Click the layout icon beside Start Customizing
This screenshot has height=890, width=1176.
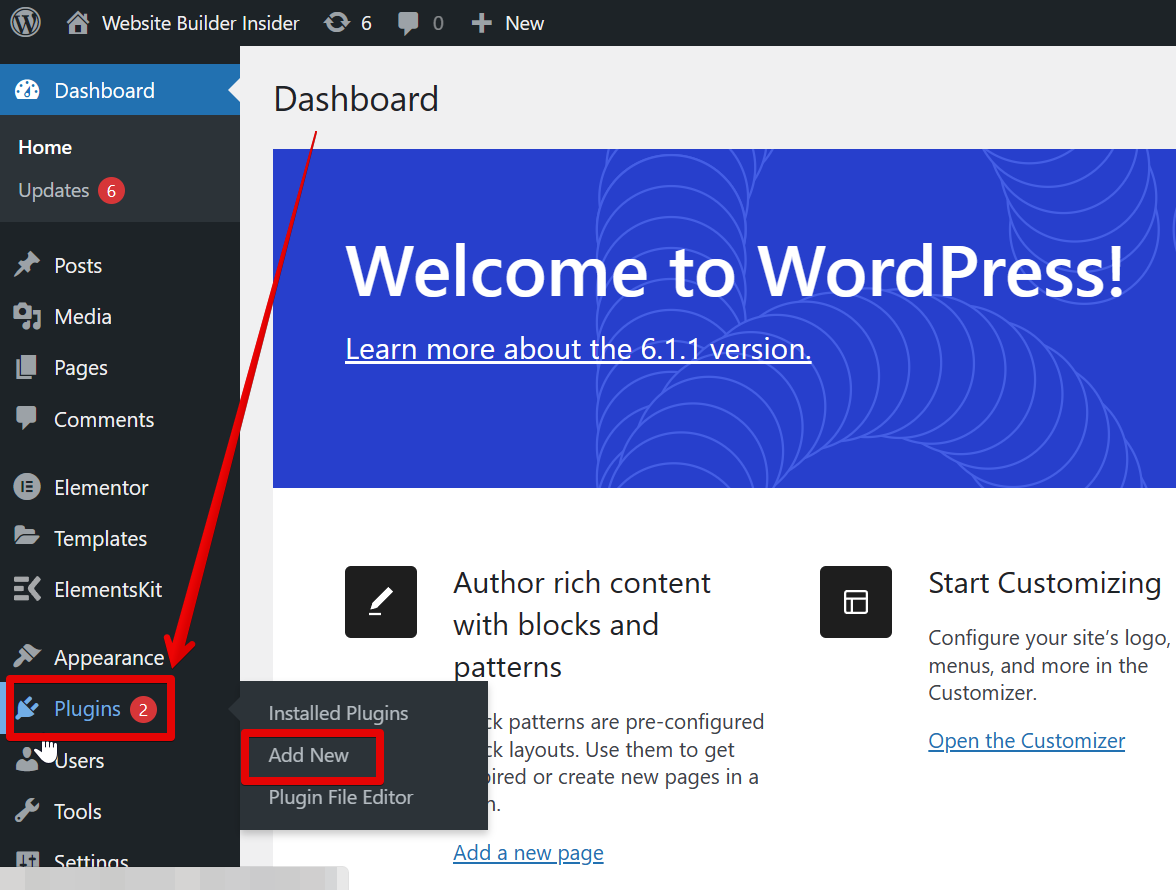[855, 602]
